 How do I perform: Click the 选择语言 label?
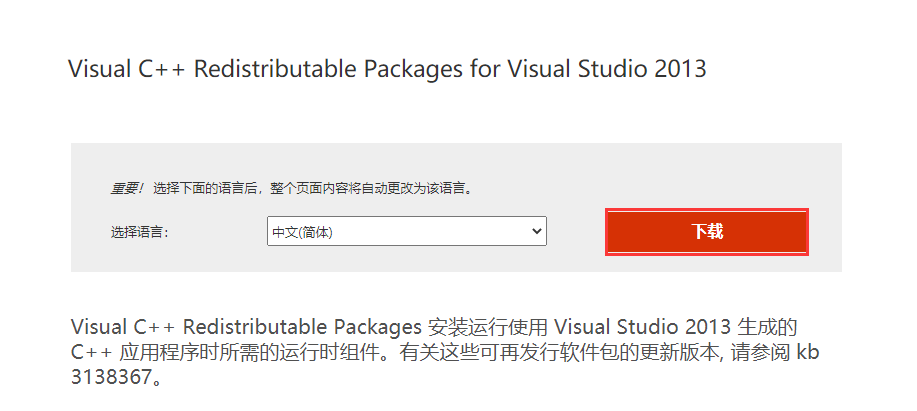[x=140, y=233]
